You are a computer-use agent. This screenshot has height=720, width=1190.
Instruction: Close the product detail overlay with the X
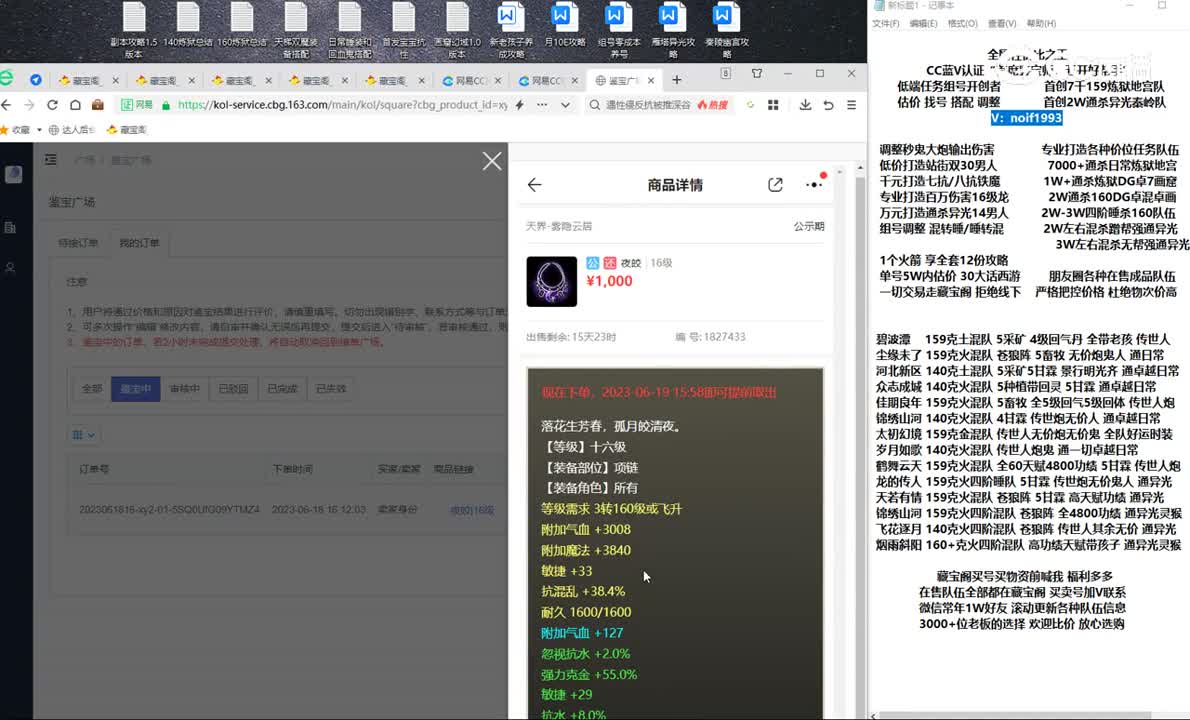(x=492, y=161)
